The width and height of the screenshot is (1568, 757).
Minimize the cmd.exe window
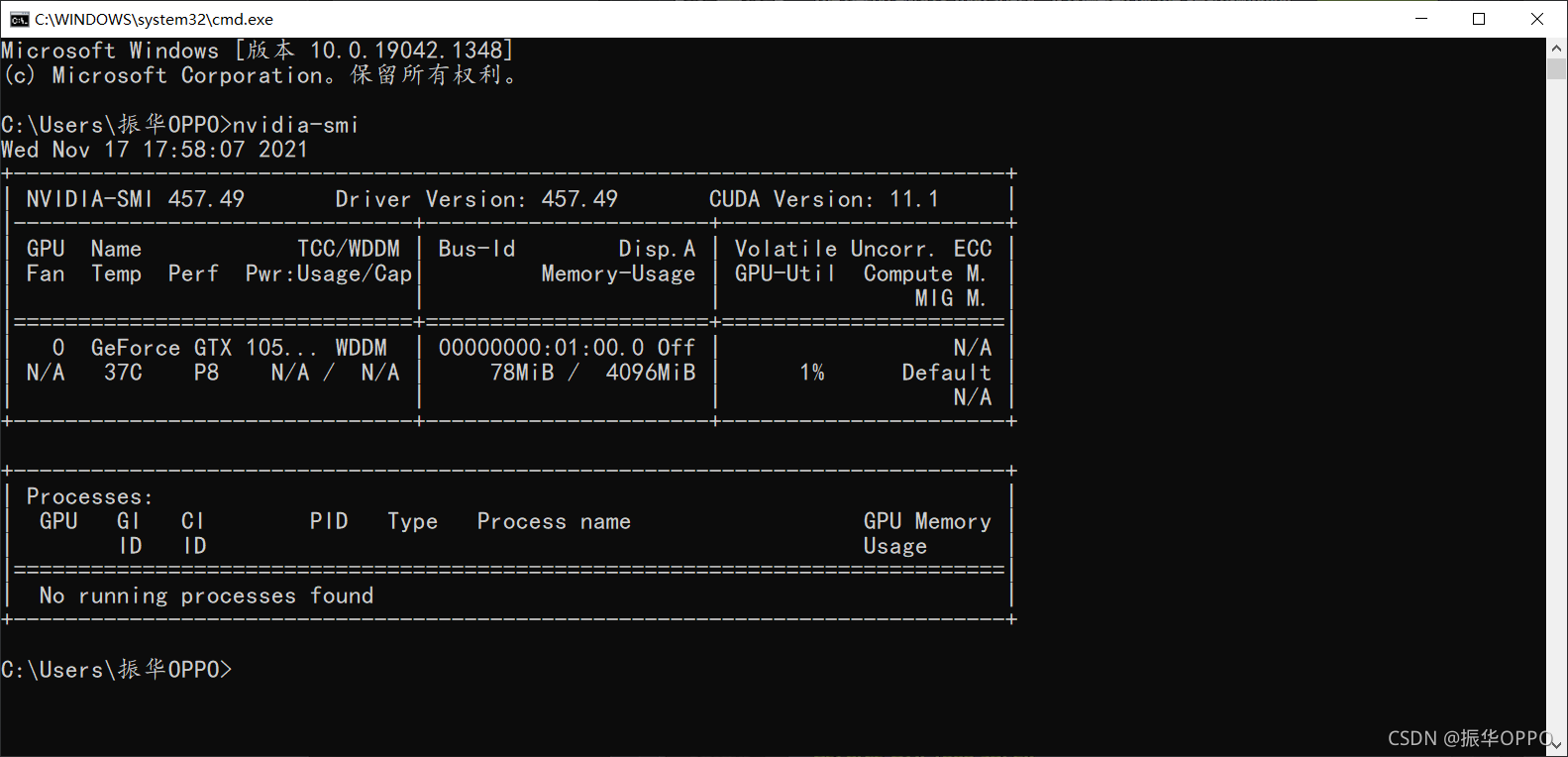pos(1421,19)
